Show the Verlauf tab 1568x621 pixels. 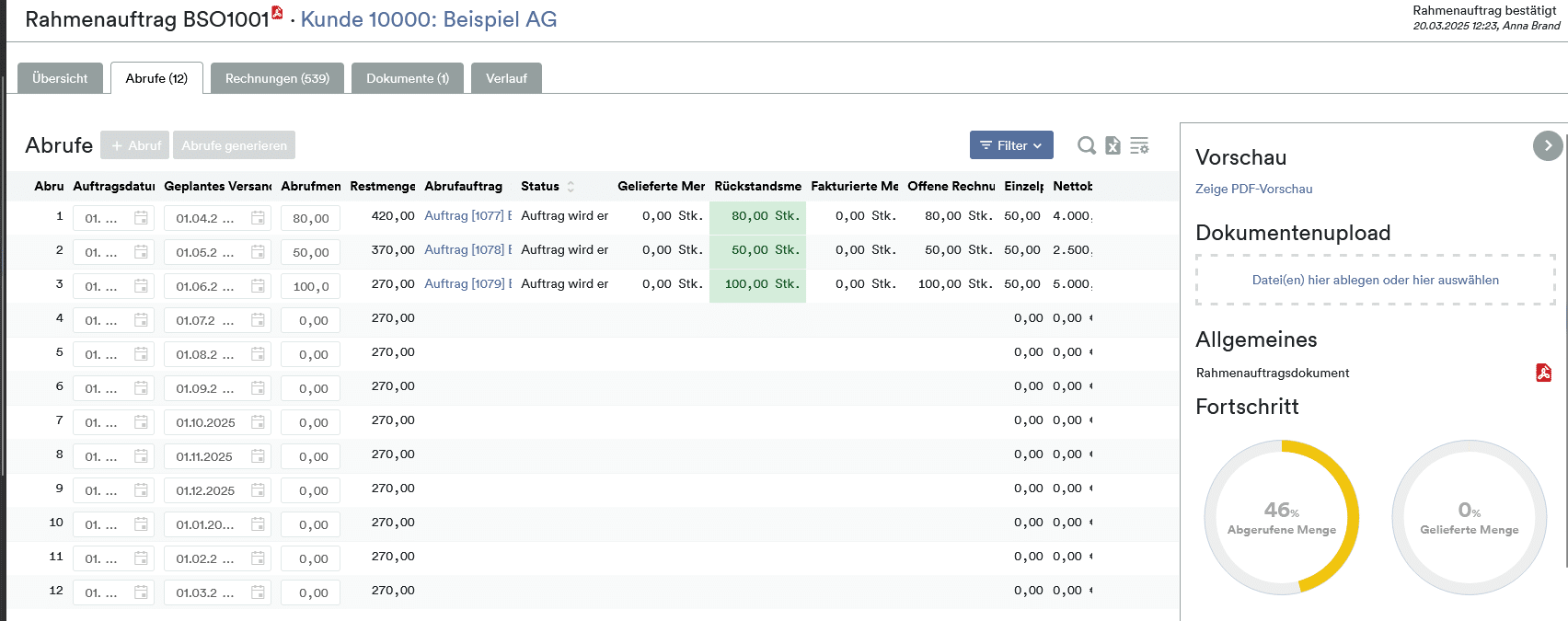tap(506, 78)
